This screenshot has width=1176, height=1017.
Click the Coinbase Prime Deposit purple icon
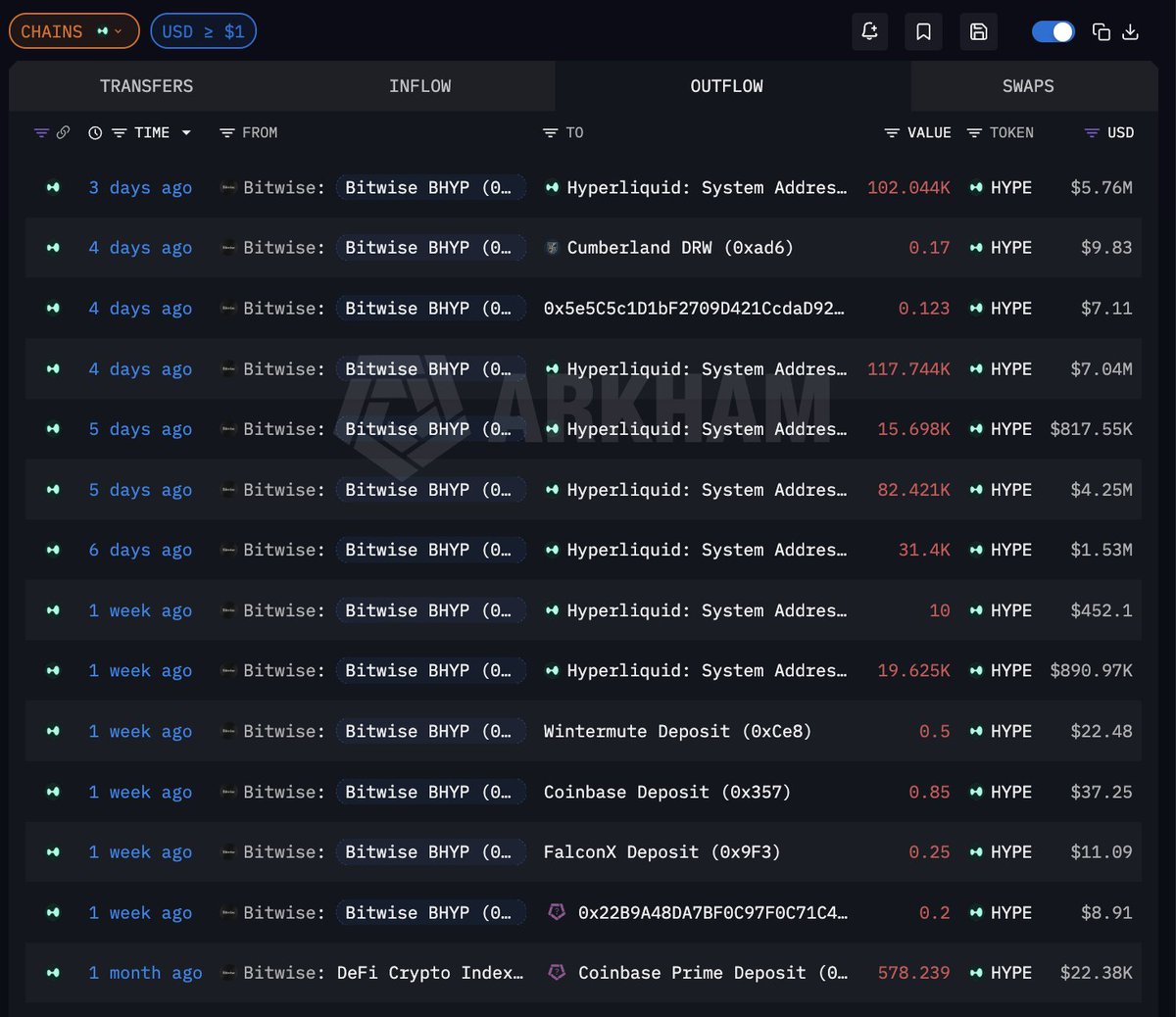tap(557, 972)
